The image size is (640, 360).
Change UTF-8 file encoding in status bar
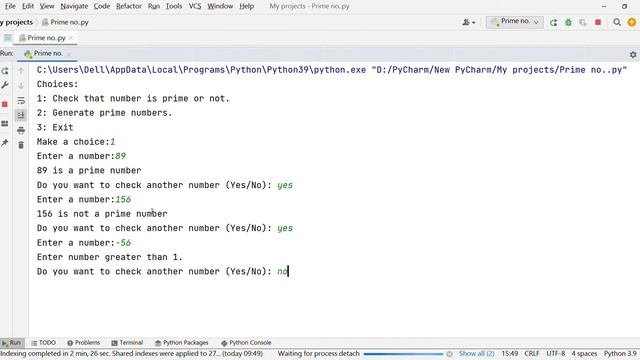(556, 353)
